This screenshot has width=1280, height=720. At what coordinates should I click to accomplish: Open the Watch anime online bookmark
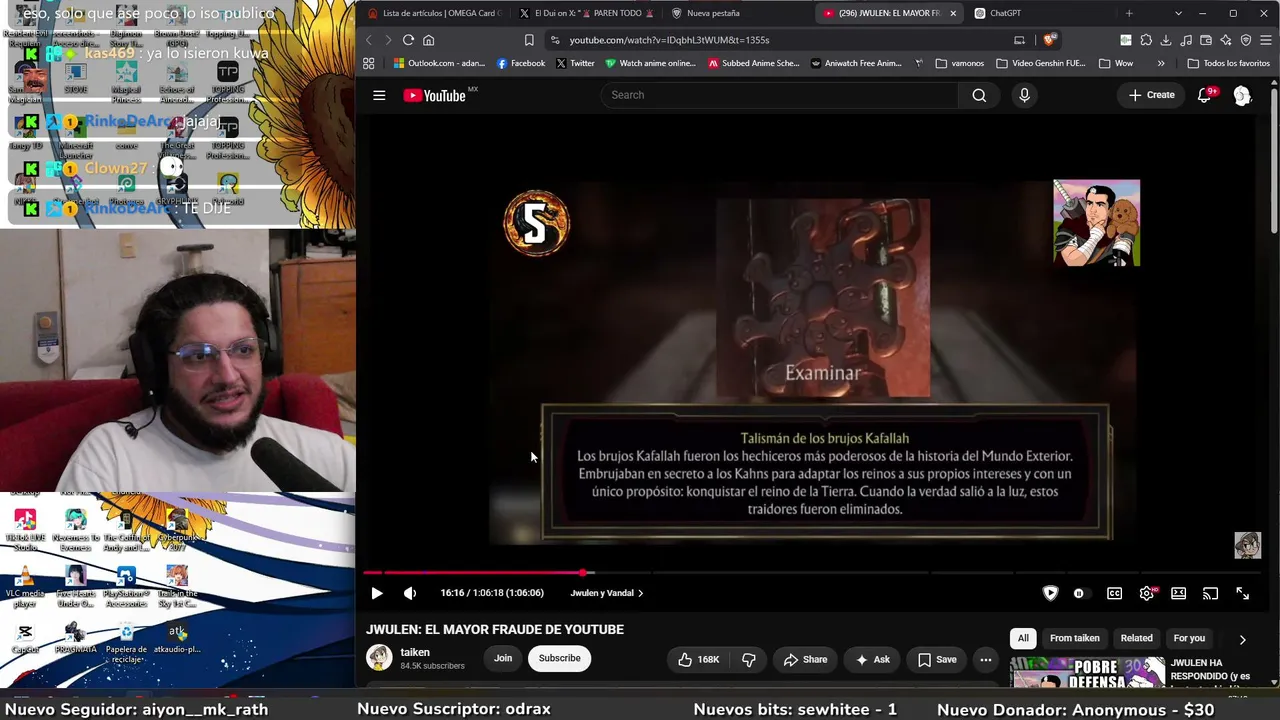tap(650, 63)
